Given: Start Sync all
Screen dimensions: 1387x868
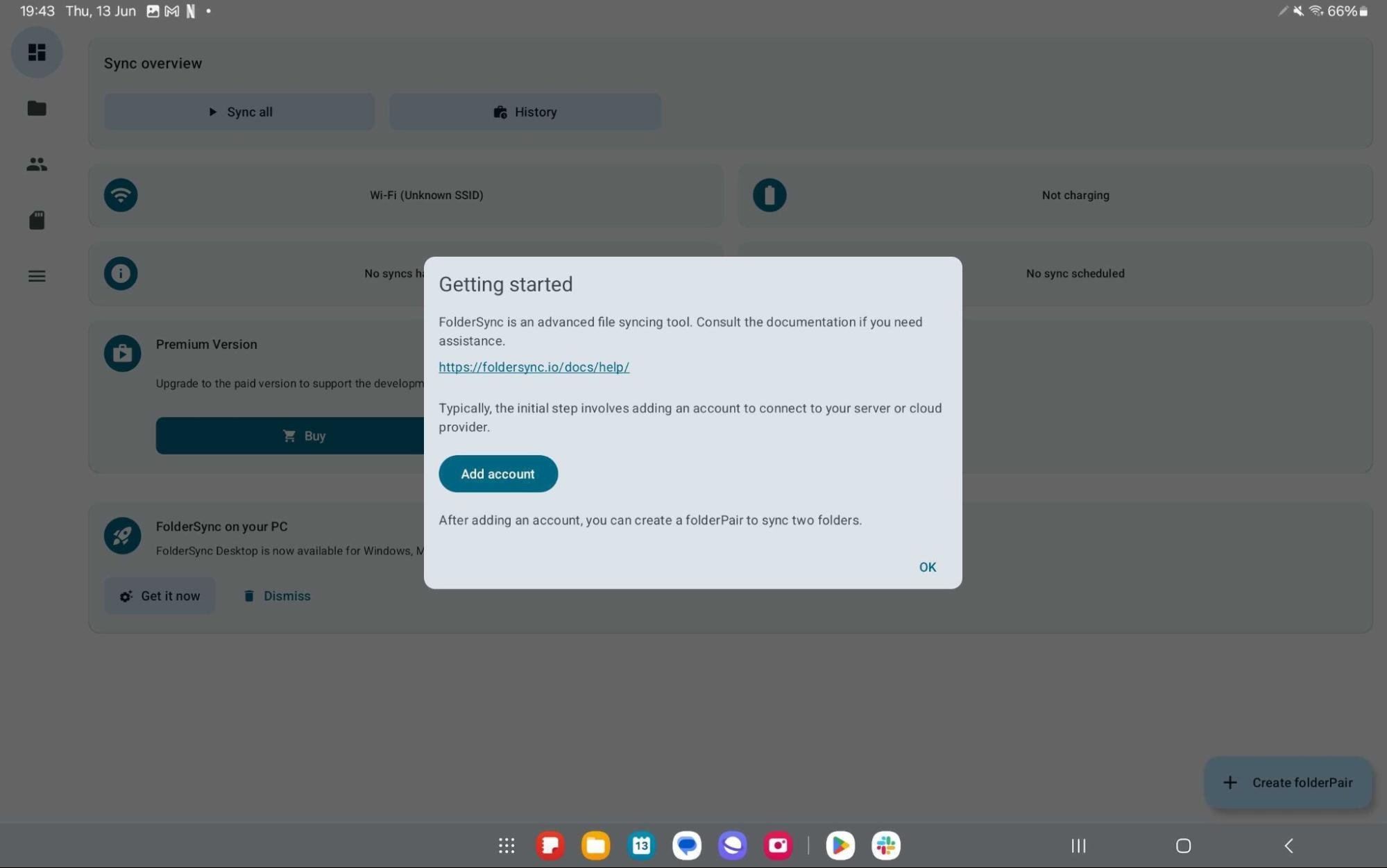Looking at the screenshot, I should pos(239,112).
